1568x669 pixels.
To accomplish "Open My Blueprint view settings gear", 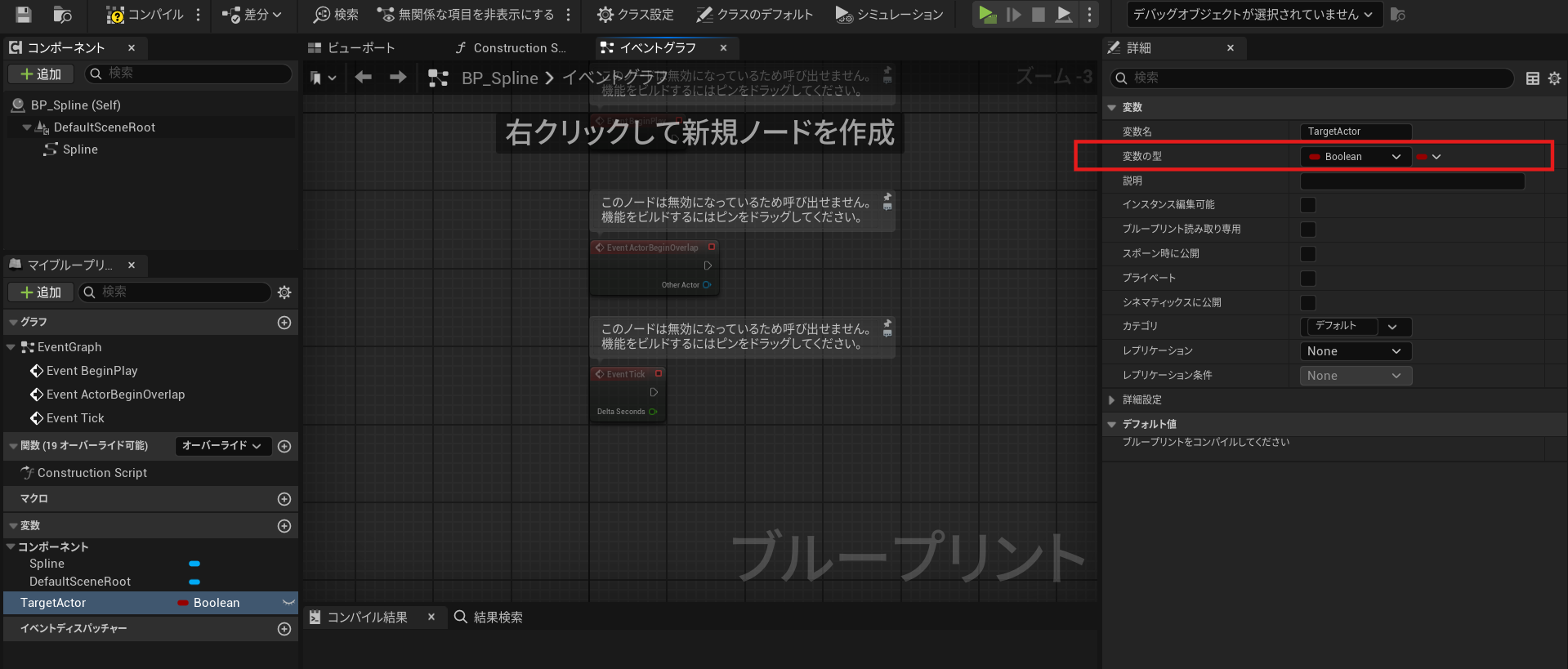I will click(284, 292).
